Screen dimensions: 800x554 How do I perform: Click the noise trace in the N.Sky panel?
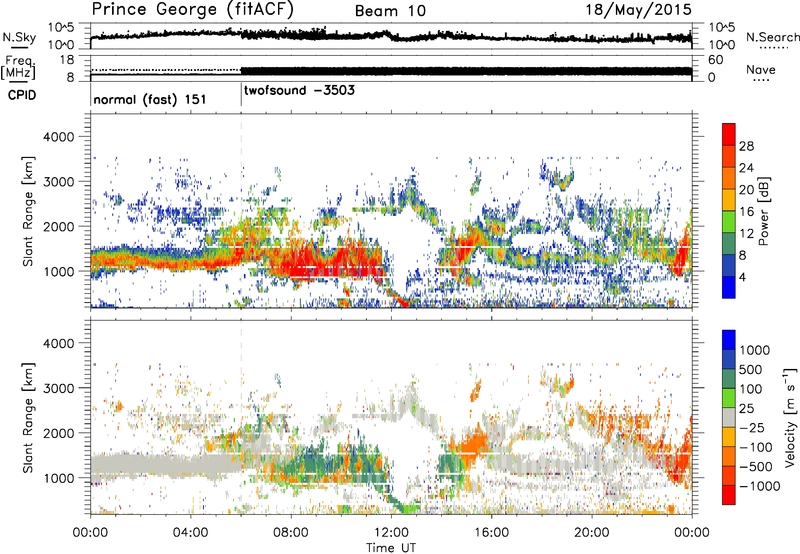pos(391,36)
